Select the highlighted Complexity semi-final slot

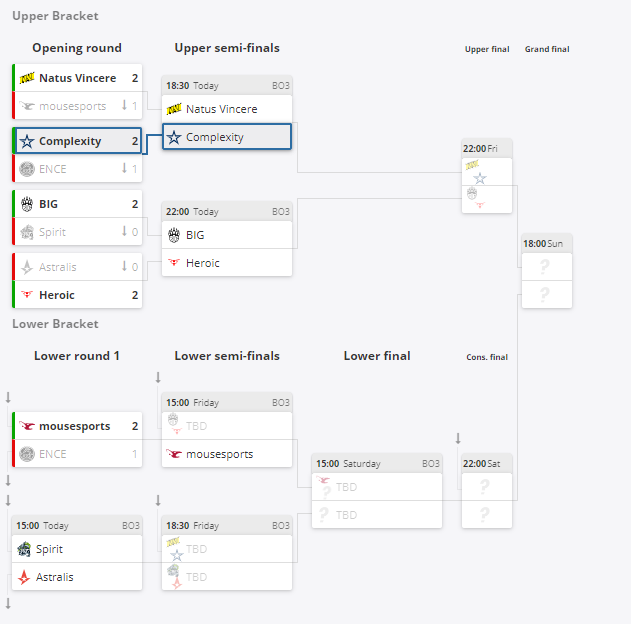click(x=227, y=137)
